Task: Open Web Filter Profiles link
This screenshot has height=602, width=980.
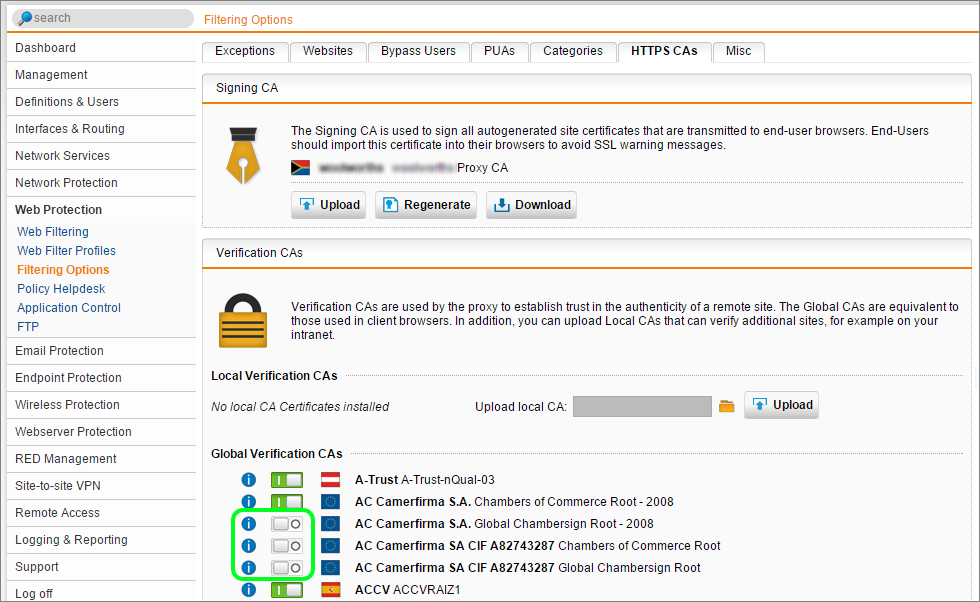Action: [x=66, y=251]
